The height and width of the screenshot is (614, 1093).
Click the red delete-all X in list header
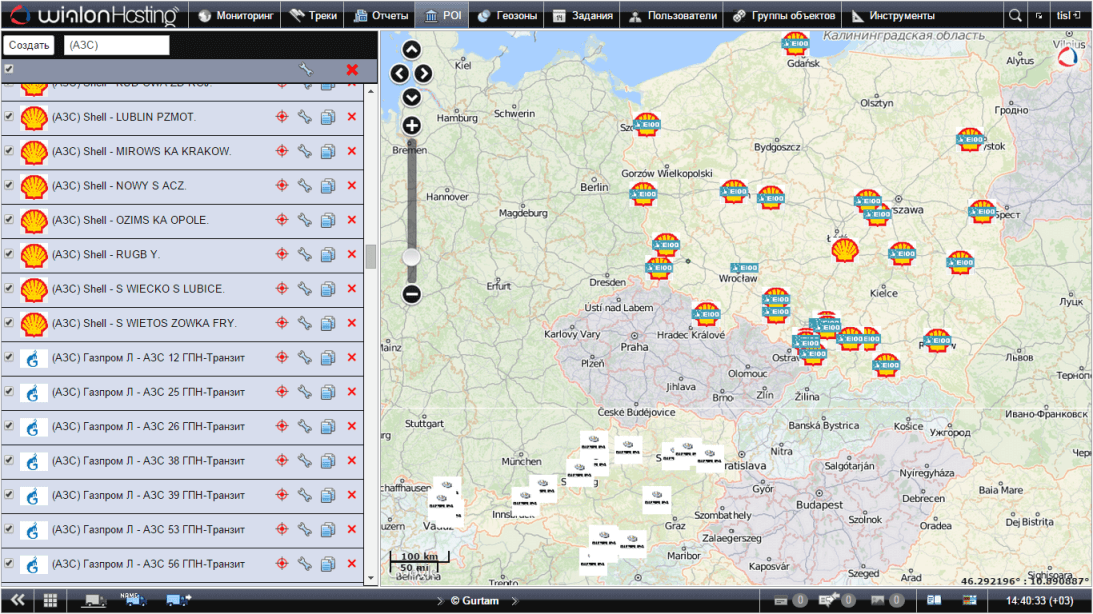[x=352, y=70]
